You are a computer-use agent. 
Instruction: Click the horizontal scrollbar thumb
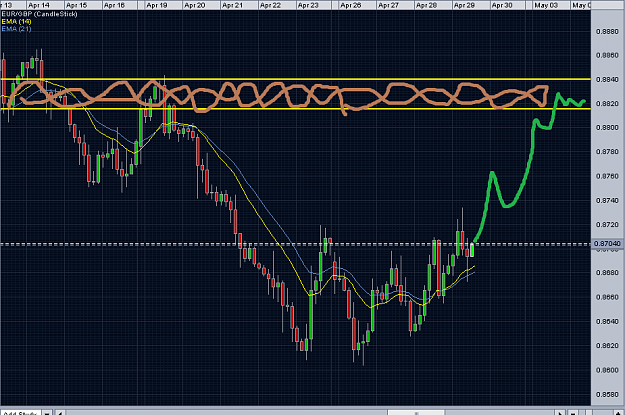coord(417,412)
